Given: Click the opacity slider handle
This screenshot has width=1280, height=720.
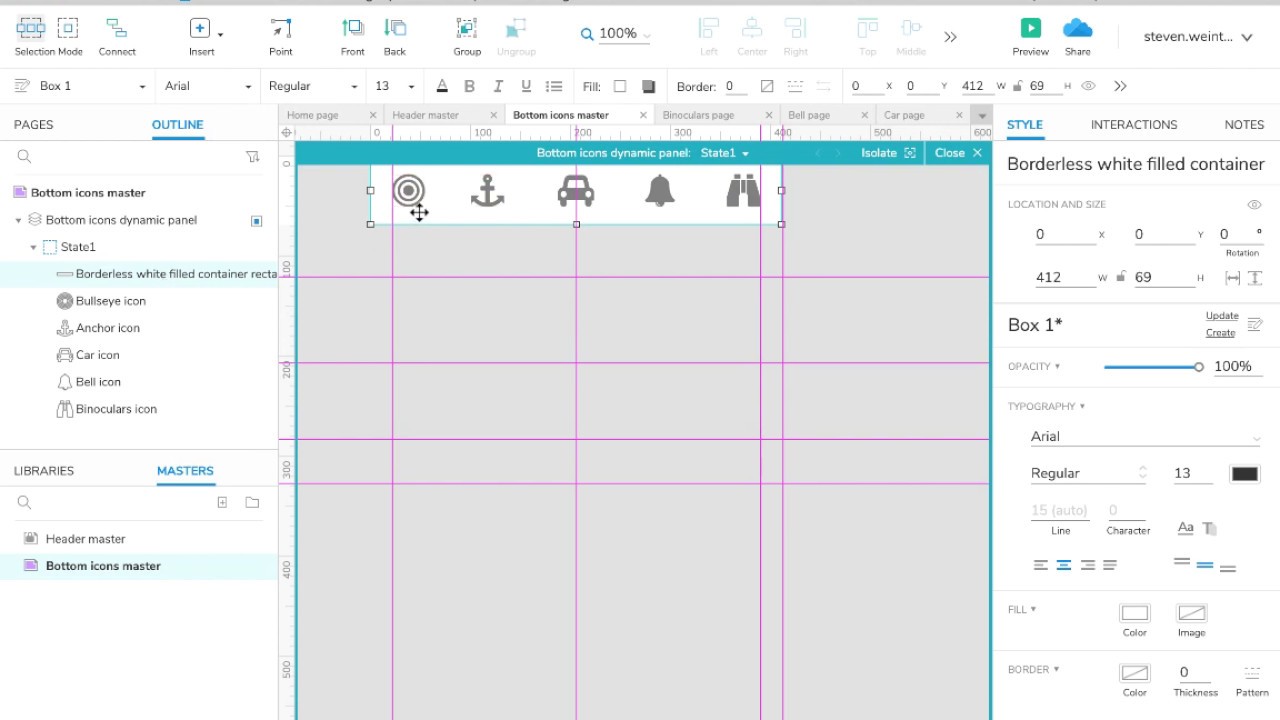Looking at the screenshot, I should (1198, 367).
